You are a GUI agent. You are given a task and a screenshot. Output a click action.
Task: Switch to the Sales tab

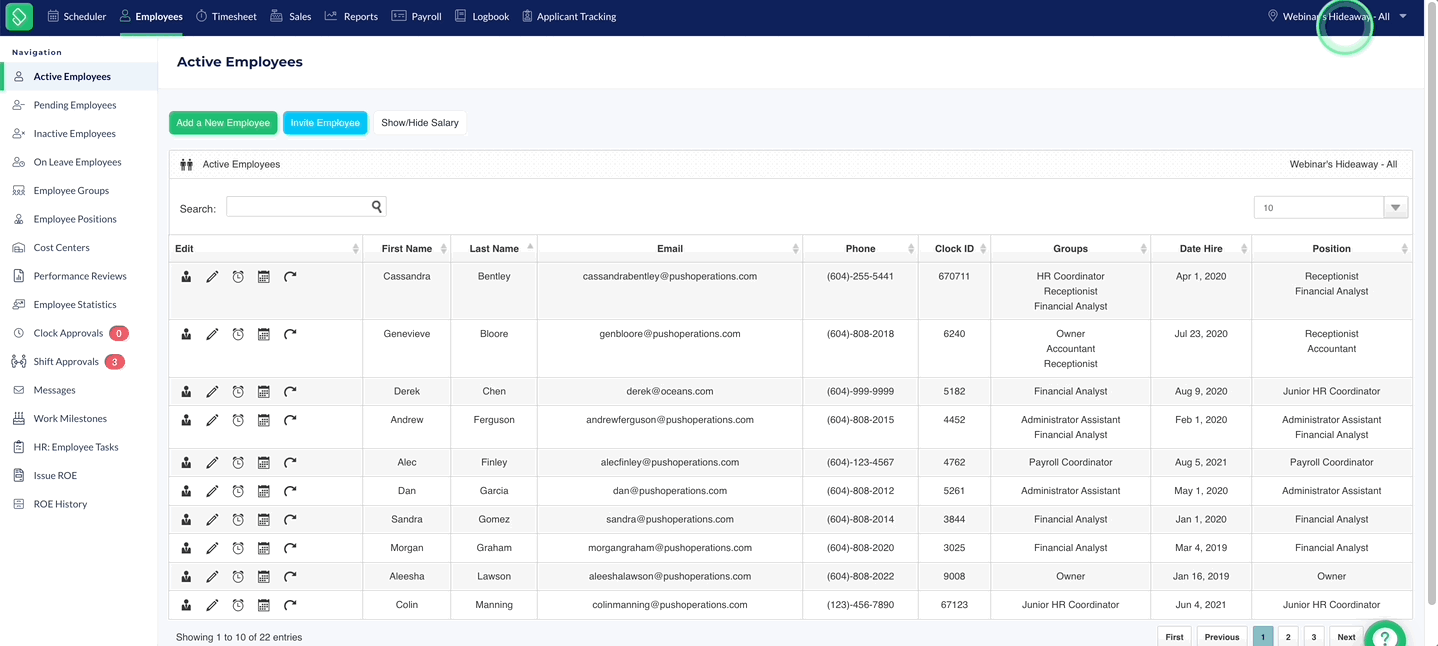coord(291,16)
